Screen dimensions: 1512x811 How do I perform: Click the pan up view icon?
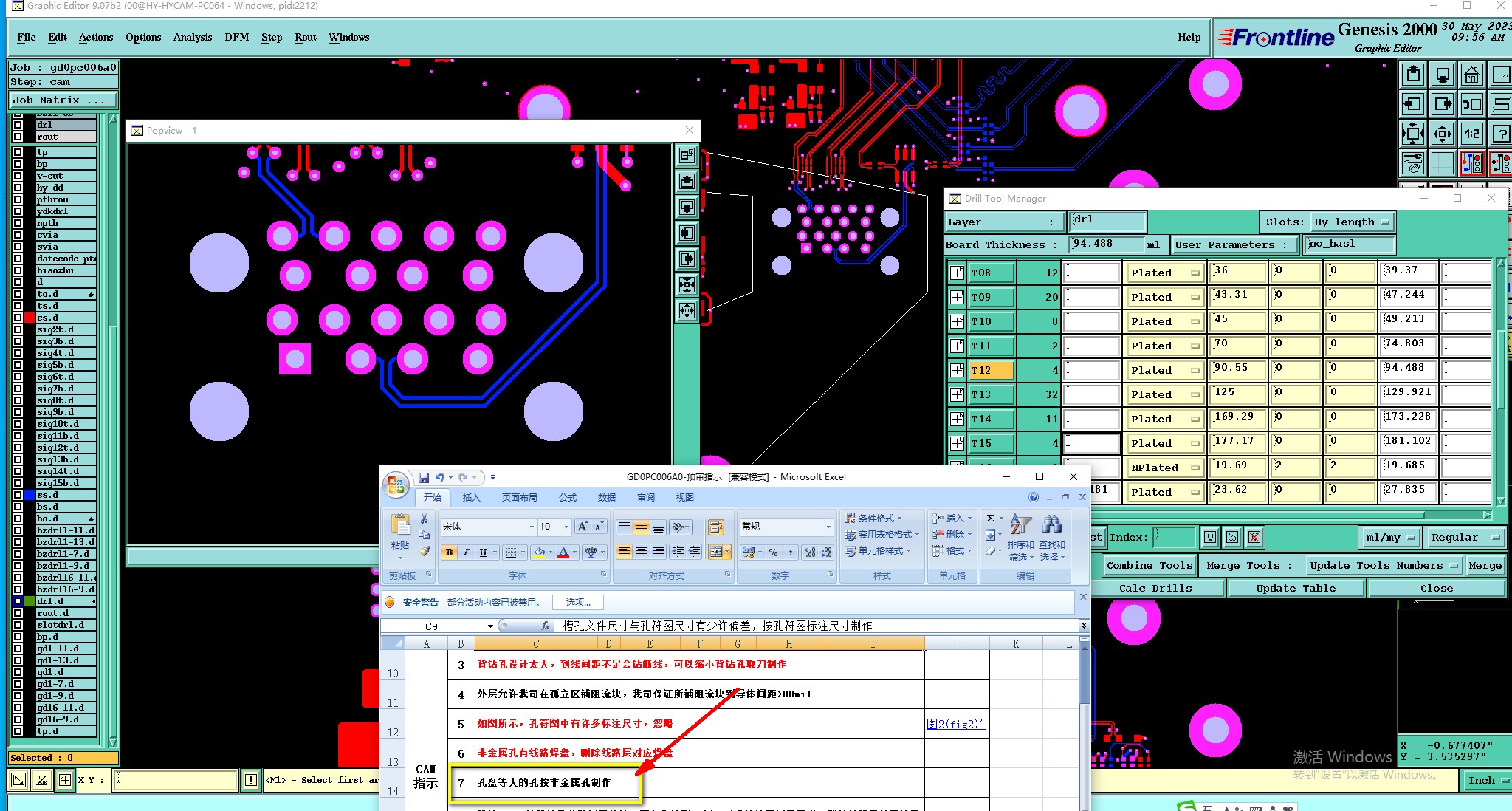click(x=1413, y=75)
